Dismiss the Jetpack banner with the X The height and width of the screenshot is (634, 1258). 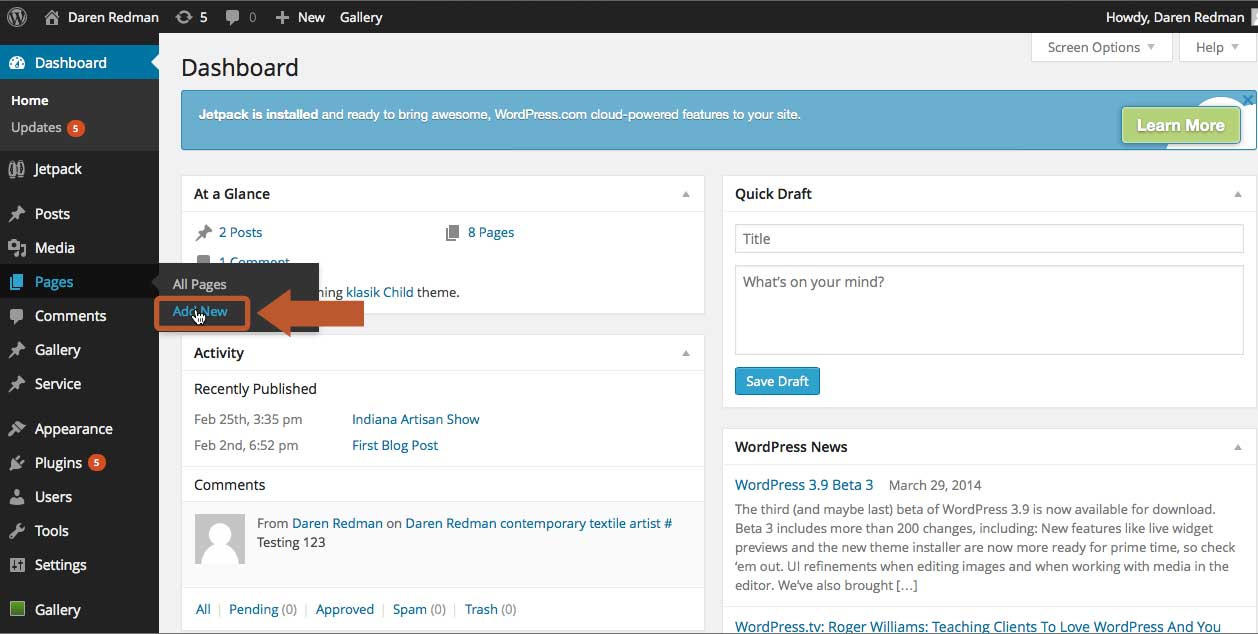[x=1248, y=100]
